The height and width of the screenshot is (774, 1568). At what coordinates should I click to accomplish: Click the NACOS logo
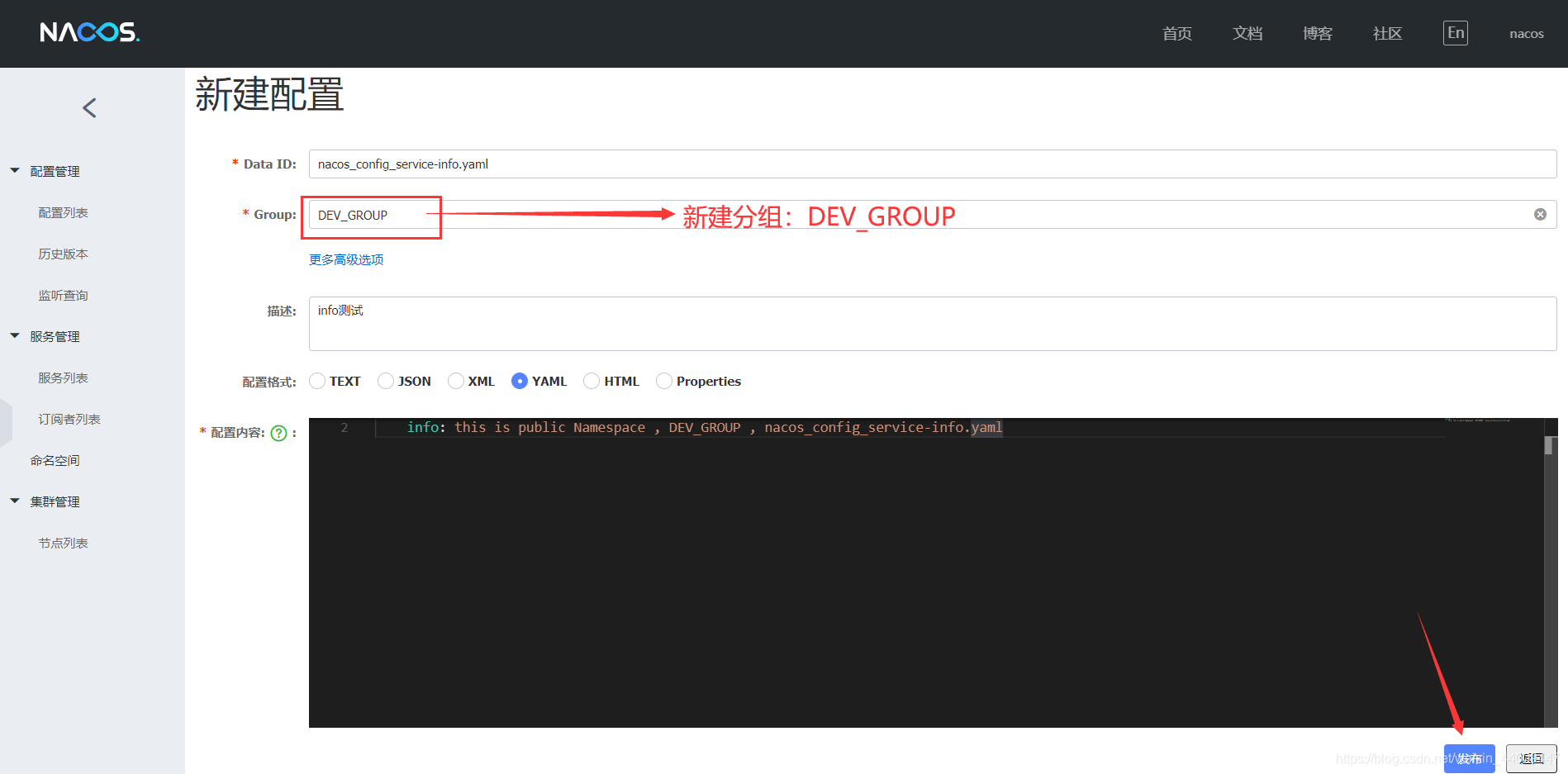[90, 32]
